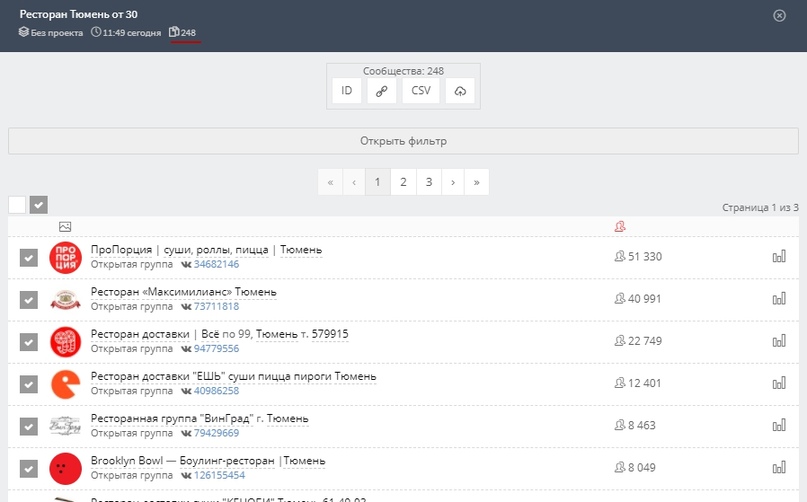The width and height of the screenshot is (807, 502).
Task: Open the filter panel
Action: point(403,141)
